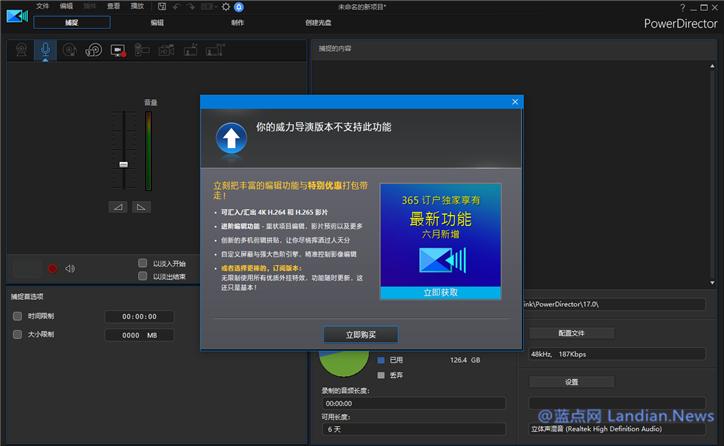Screen dimensions: 724x446
Task: Click the redo arrow icon
Action: (x=191, y=6)
